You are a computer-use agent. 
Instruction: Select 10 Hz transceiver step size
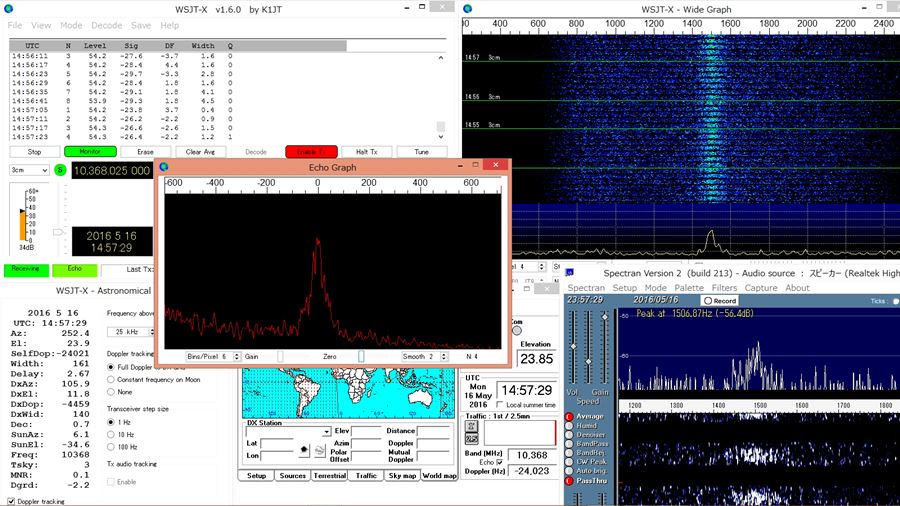click(111, 435)
